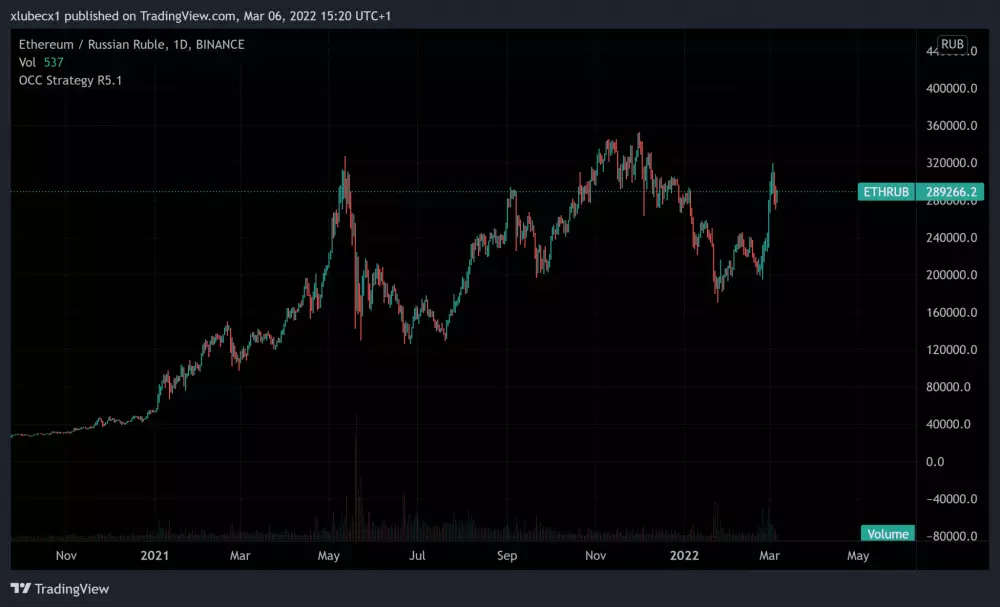Image resolution: width=1000 pixels, height=607 pixels.
Task: Toggle the ETHRUB last price label
Action: (885, 192)
